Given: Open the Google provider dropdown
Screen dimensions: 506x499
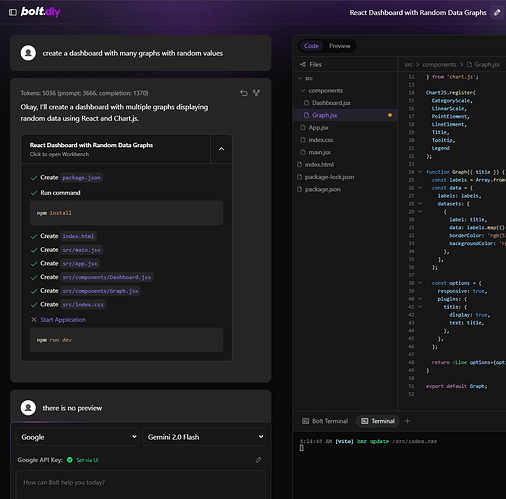Looking at the screenshot, I should [x=77, y=437].
